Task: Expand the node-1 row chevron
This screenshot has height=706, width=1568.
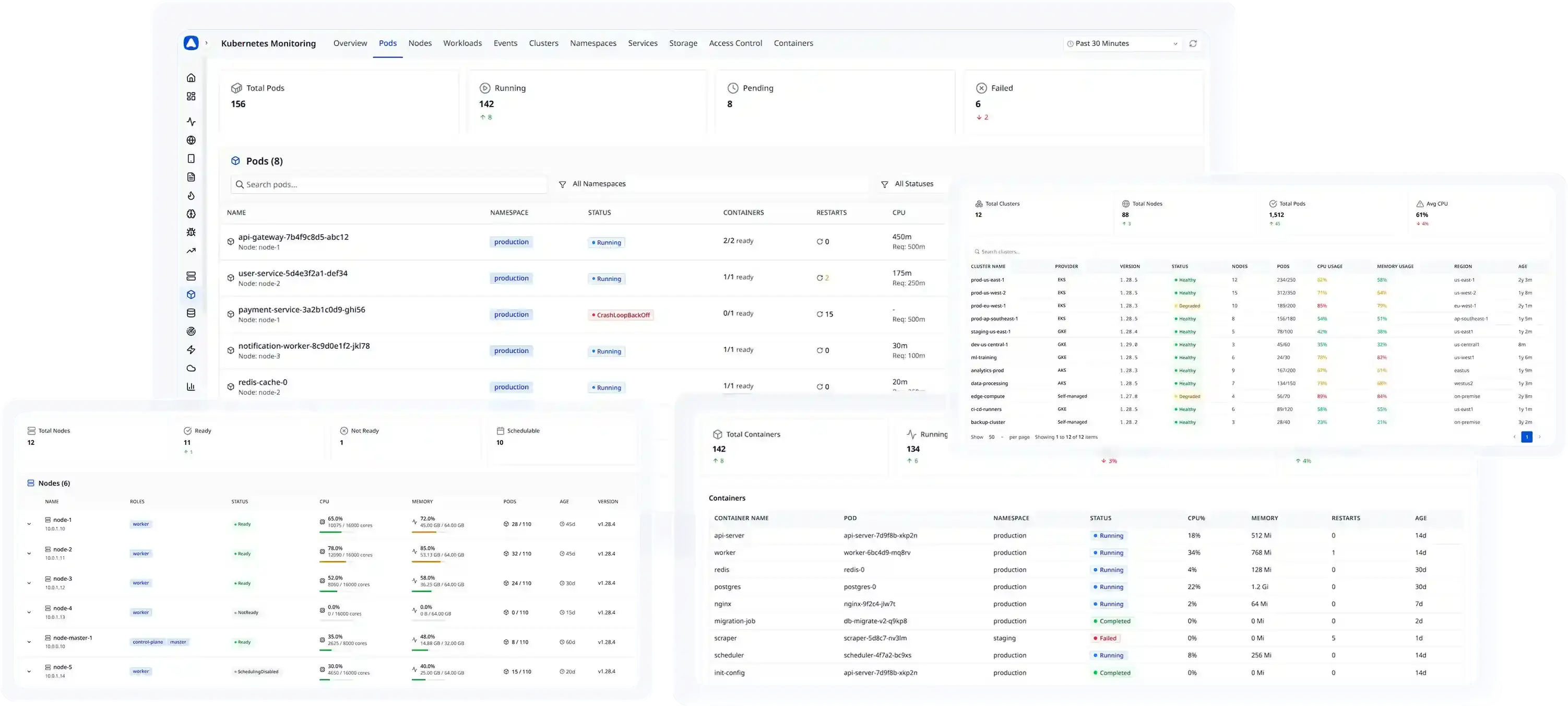Action: point(29,524)
